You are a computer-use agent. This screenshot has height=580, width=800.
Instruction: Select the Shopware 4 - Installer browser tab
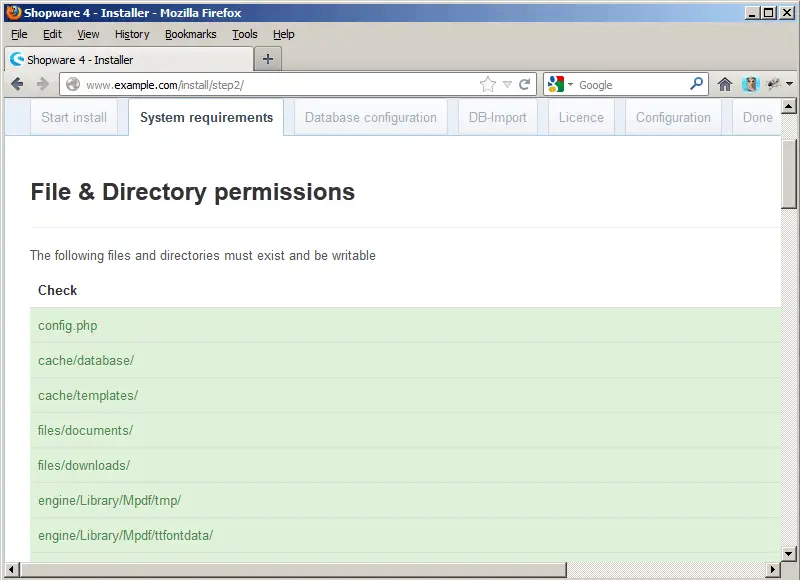[x=129, y=60]
